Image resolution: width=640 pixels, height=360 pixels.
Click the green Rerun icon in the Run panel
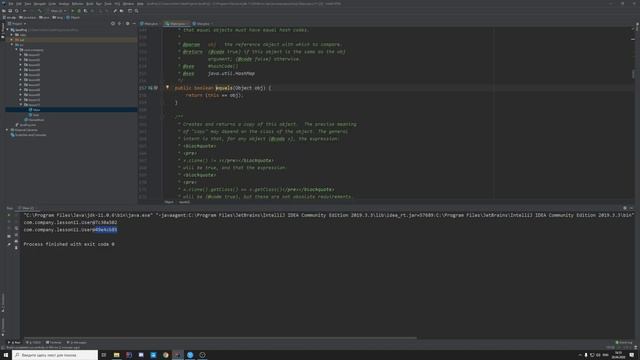(x=9, y=215)
